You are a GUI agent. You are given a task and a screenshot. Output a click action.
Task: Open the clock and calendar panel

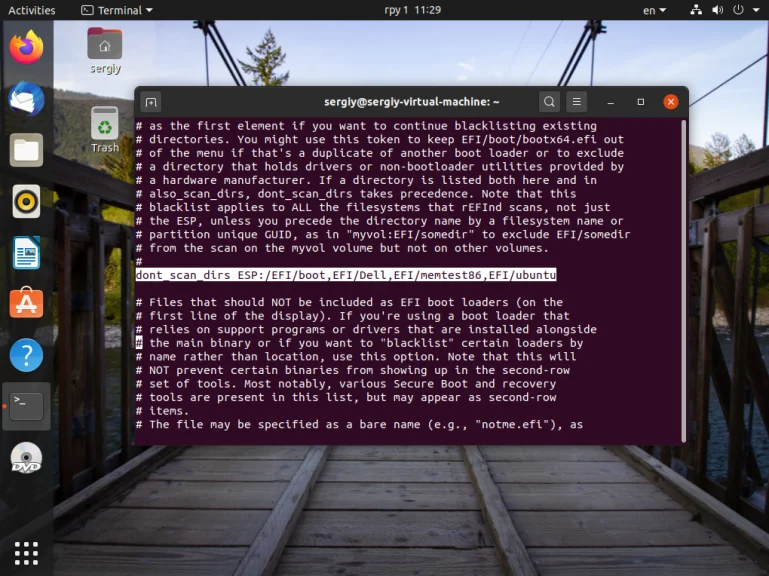click(x=412, y=10)
